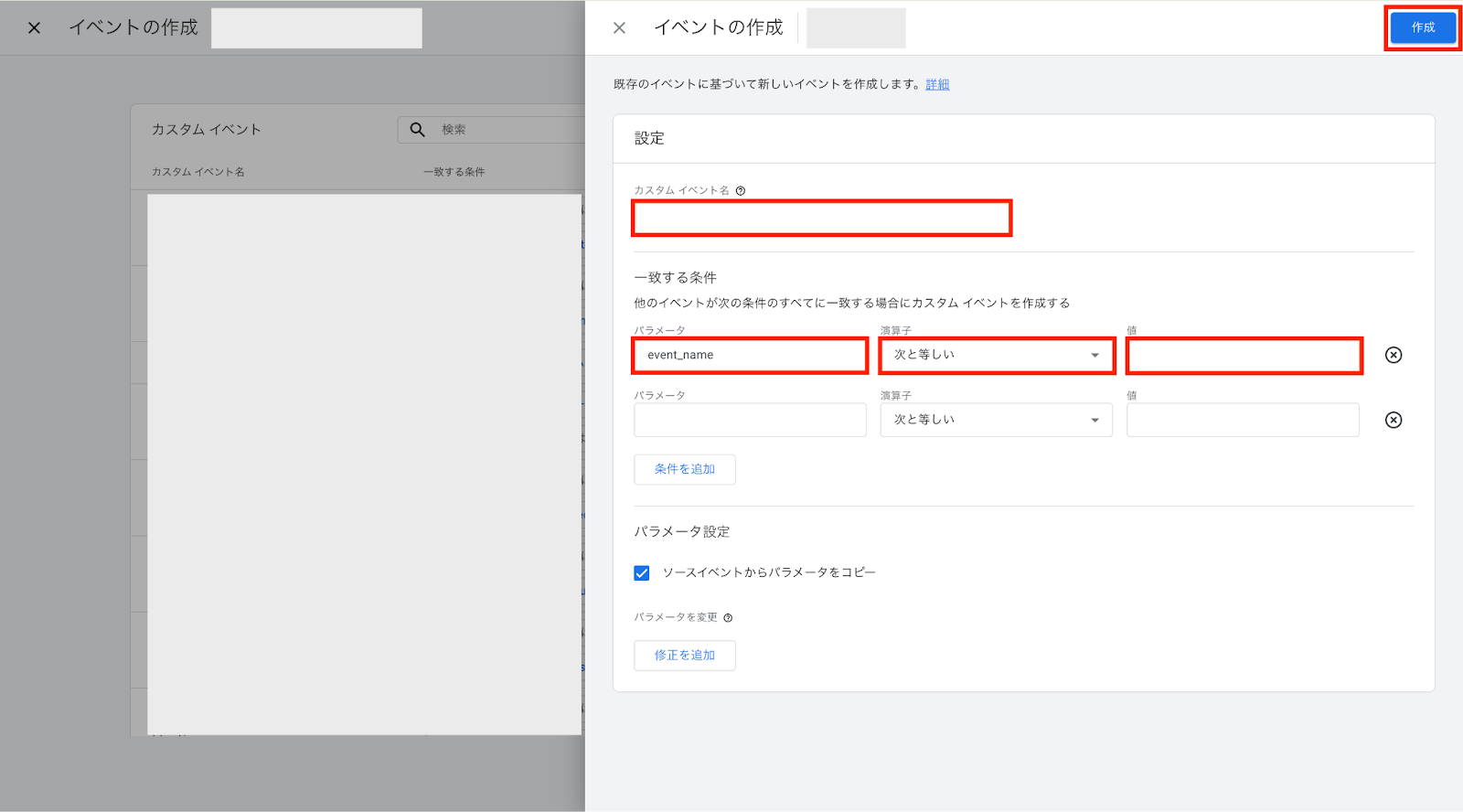Click the カスタム イベント名 help icon
This screenshot has width=1463, height=812.
pyautogui.click(x=741, y=191)
